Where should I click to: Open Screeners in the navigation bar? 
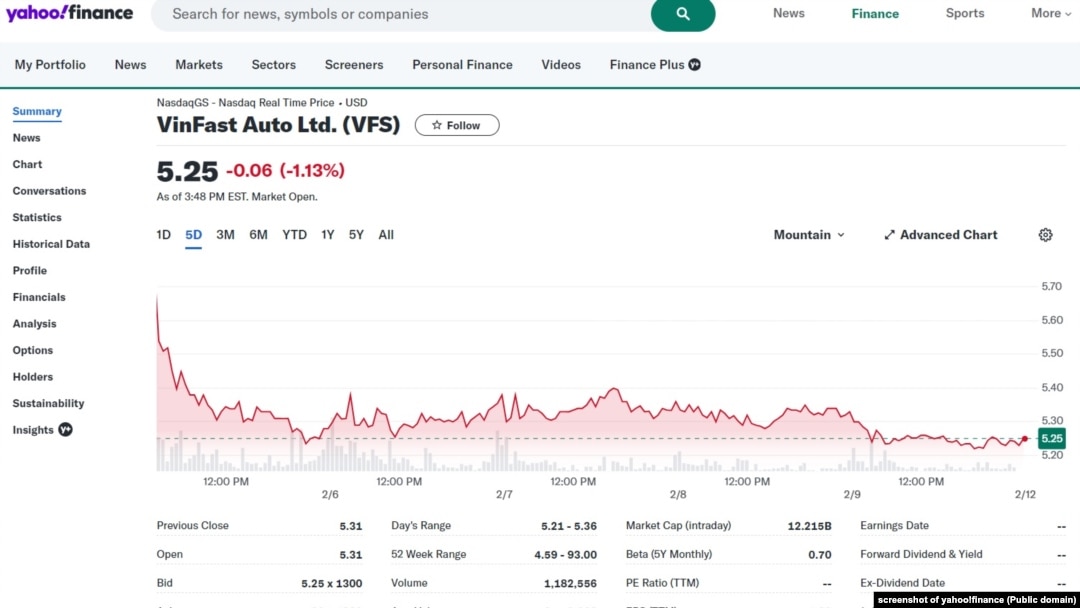point(354,65)
